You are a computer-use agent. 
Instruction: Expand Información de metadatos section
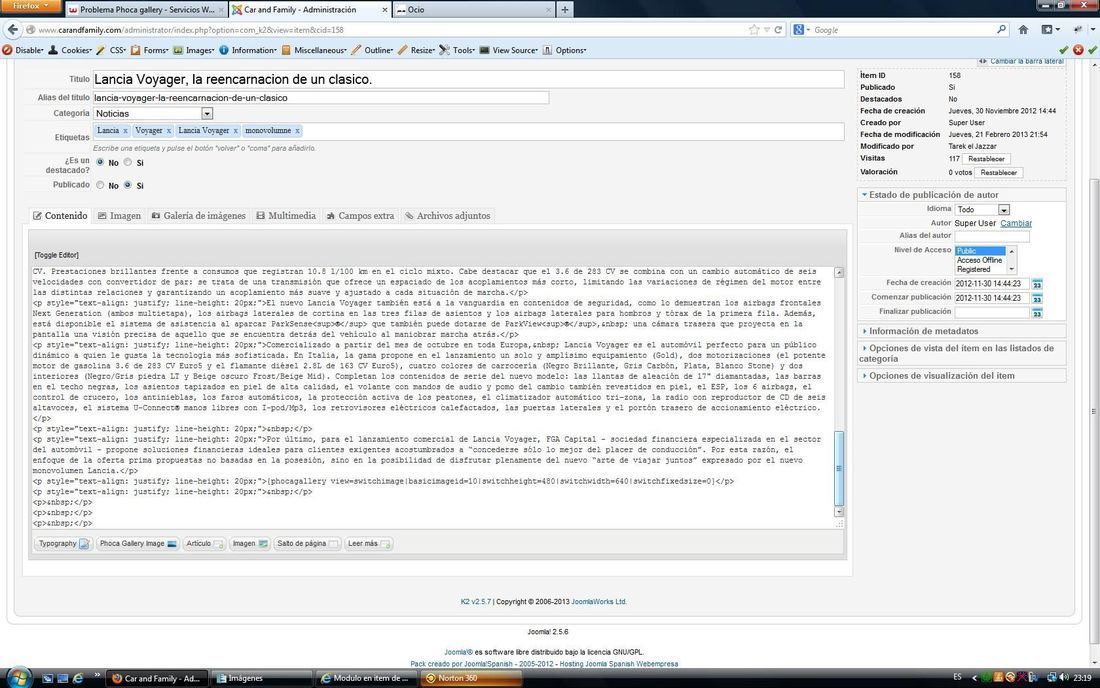[x=961, y=331]
